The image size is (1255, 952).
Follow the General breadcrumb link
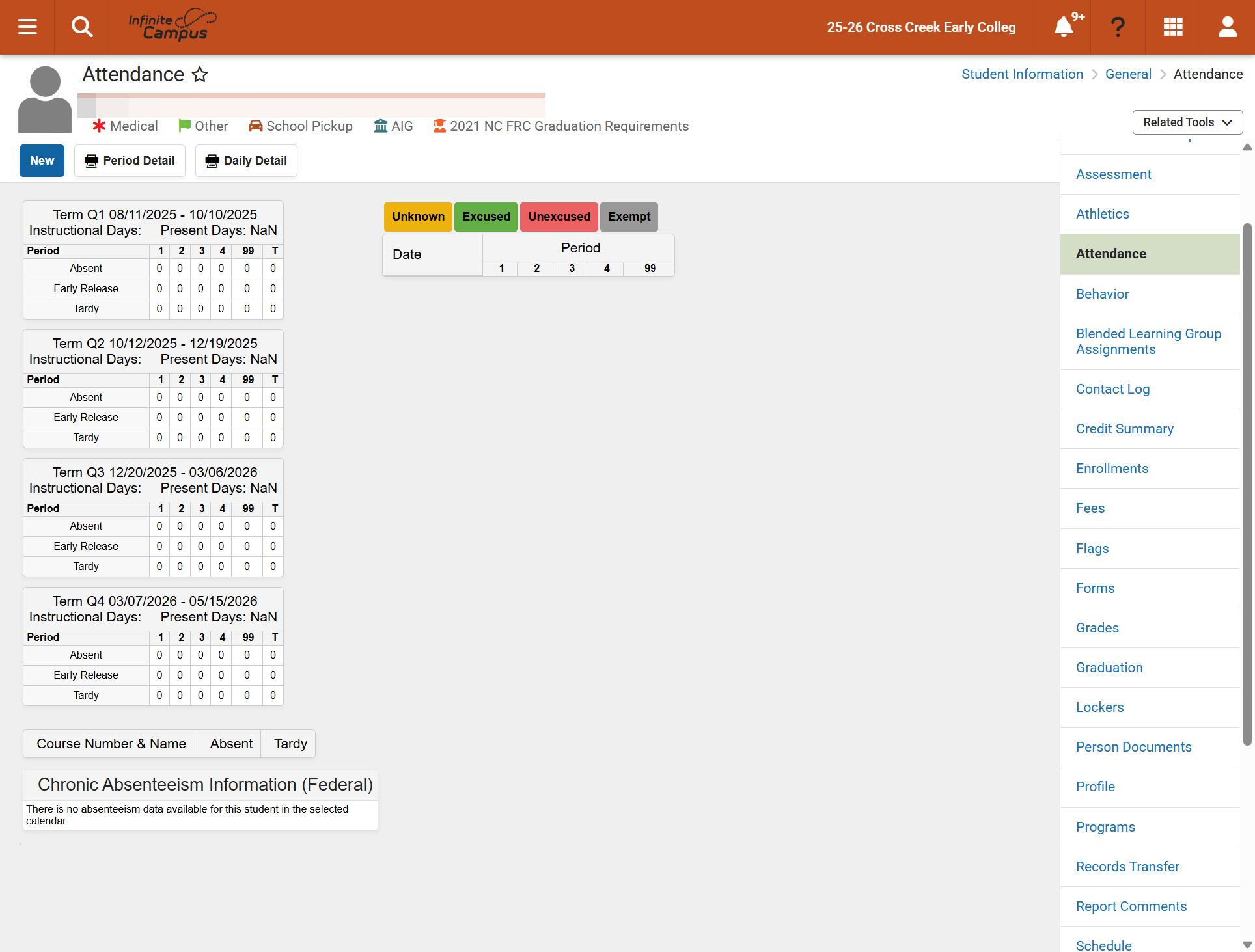click(1128, 74)
